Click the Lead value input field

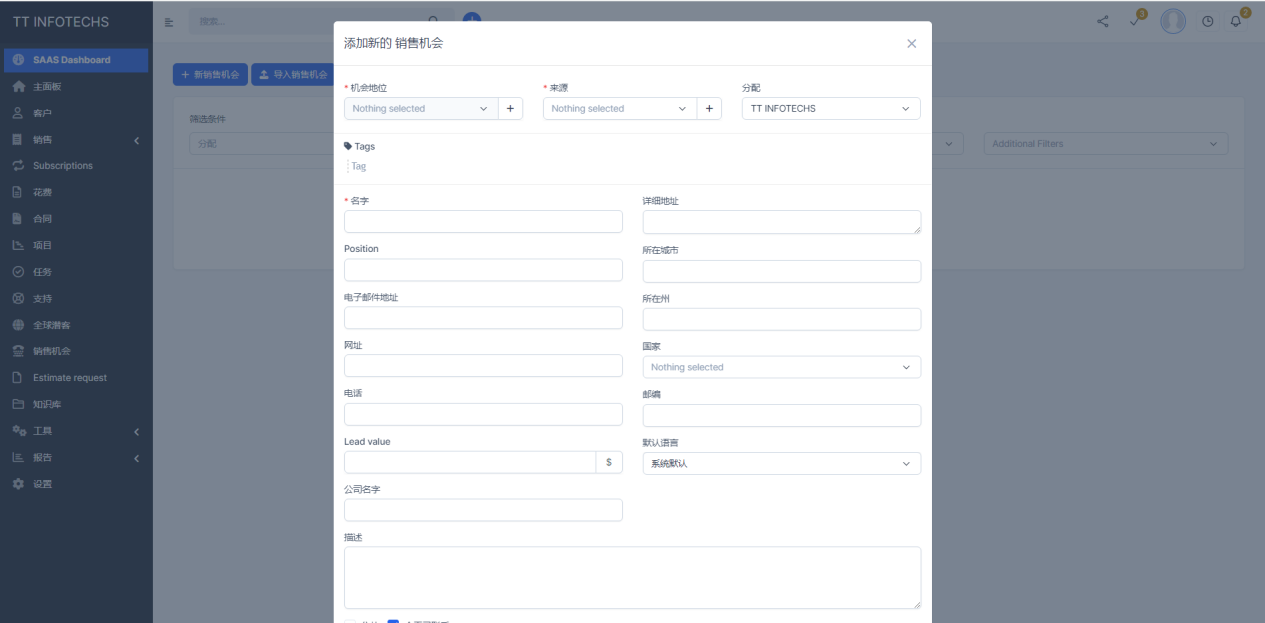(x=470, y=462)
